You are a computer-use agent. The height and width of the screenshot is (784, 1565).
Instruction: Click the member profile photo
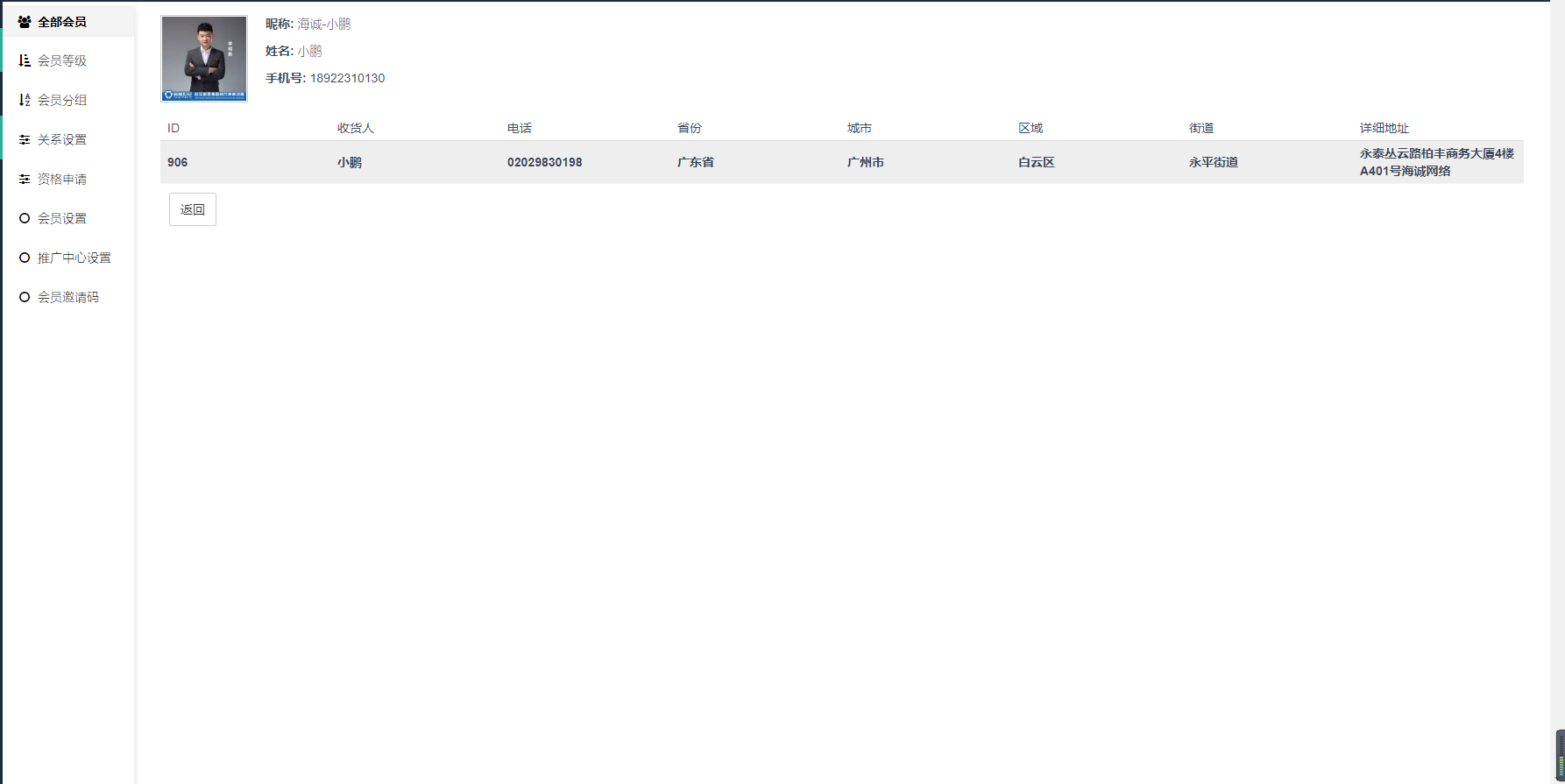coord(204,59)
